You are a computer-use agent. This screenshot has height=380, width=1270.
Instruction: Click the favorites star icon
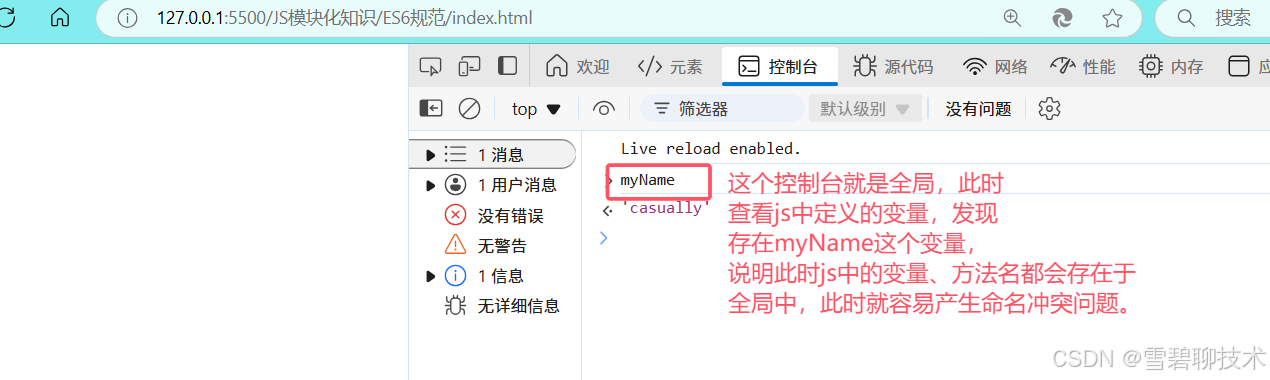point(1112,17)
